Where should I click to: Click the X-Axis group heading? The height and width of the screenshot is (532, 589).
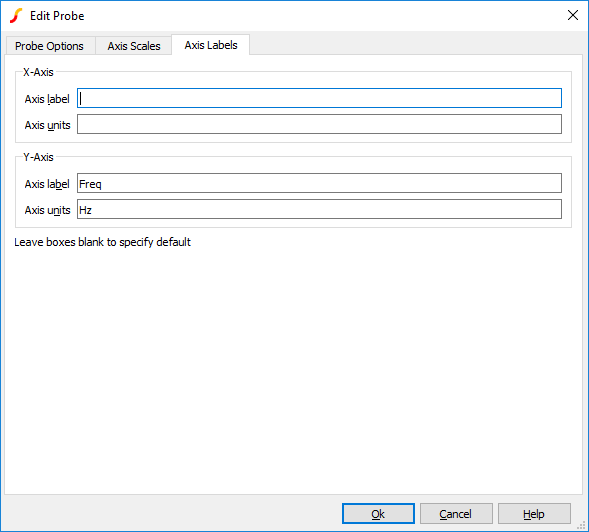38,72
